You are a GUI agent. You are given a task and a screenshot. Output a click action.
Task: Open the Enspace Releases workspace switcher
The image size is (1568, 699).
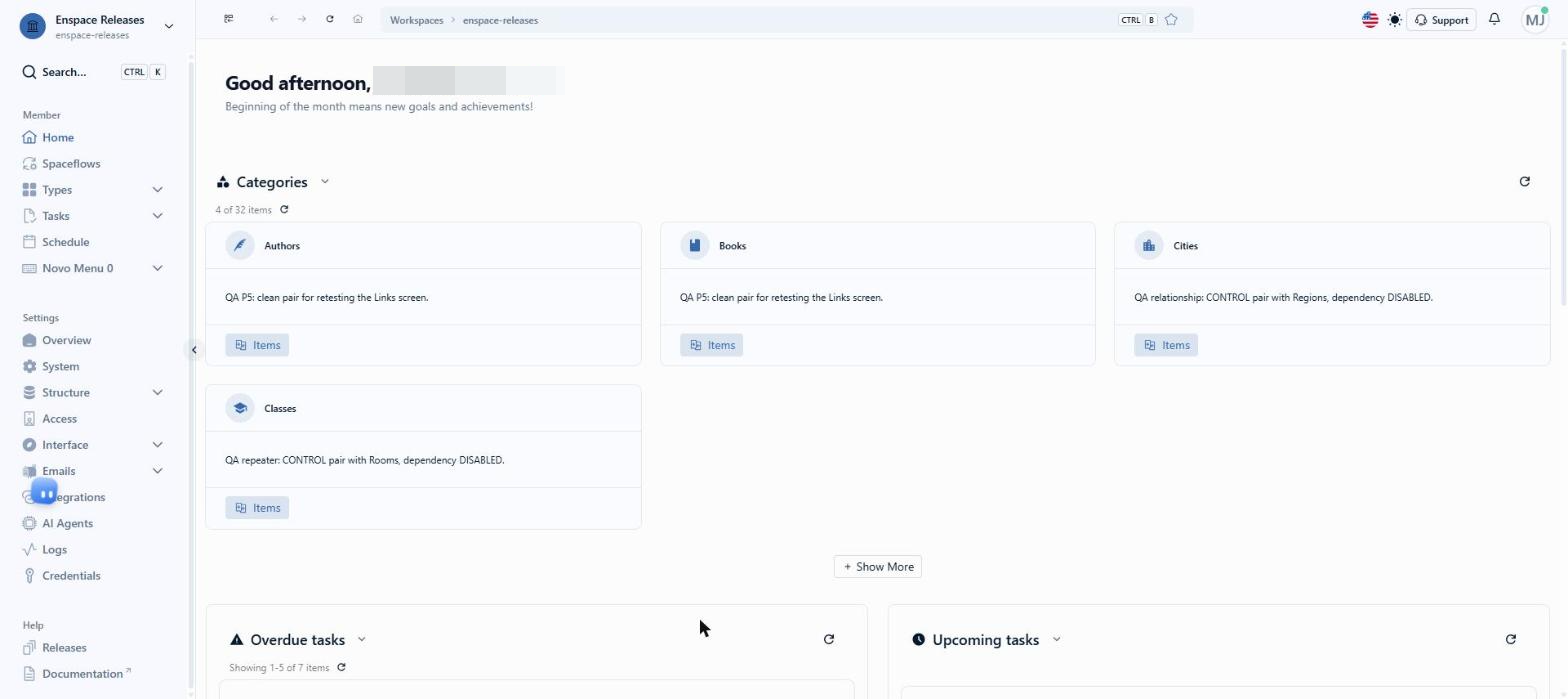96,26
